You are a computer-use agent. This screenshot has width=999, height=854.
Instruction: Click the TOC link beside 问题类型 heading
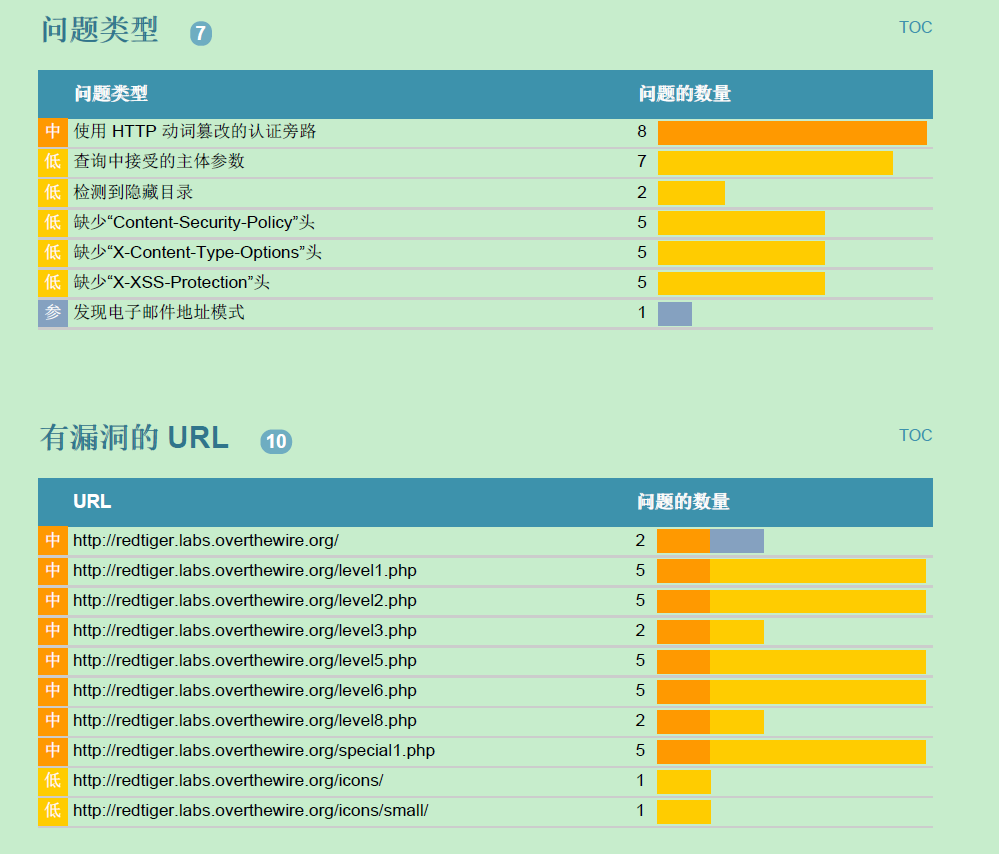[915, 27]
